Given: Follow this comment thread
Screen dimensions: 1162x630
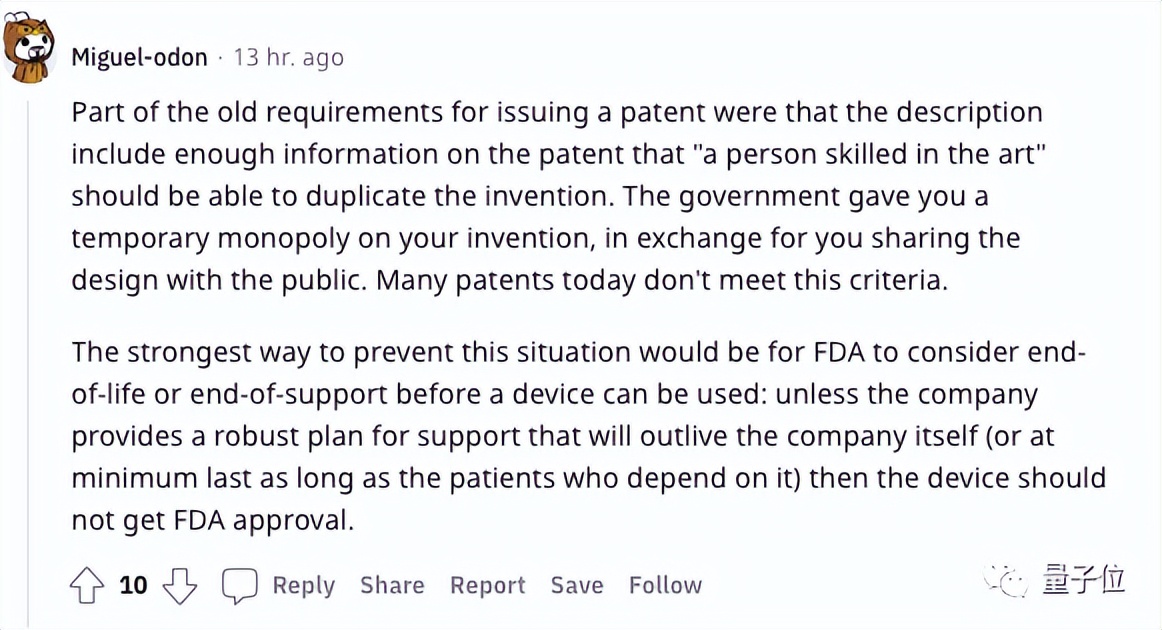Looking at the screenshot, I should pyautogui.click(x=665, y=586).
